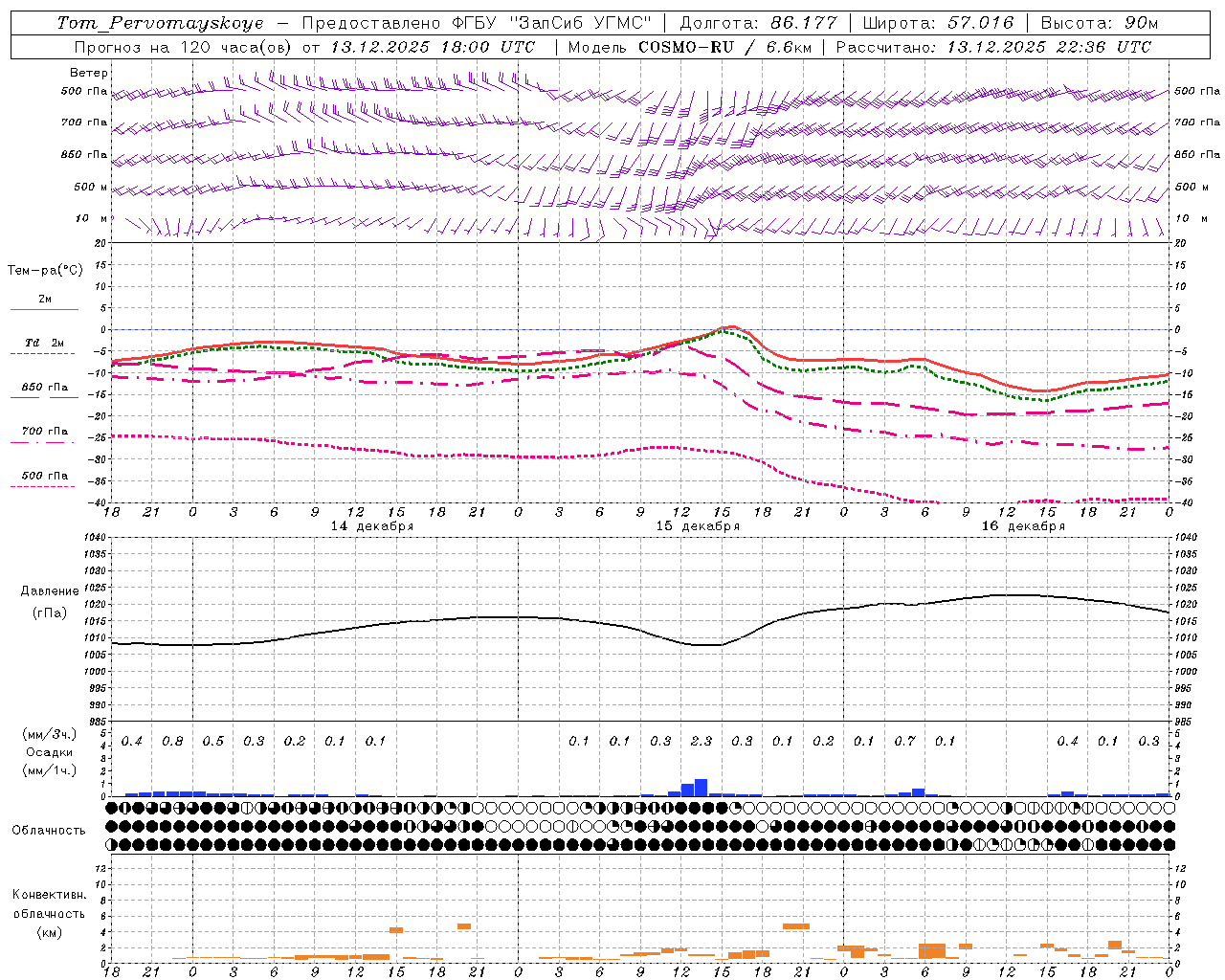Click the 0.5 precipitation value
Viewport: 1225px width, 980px height.
213,742
